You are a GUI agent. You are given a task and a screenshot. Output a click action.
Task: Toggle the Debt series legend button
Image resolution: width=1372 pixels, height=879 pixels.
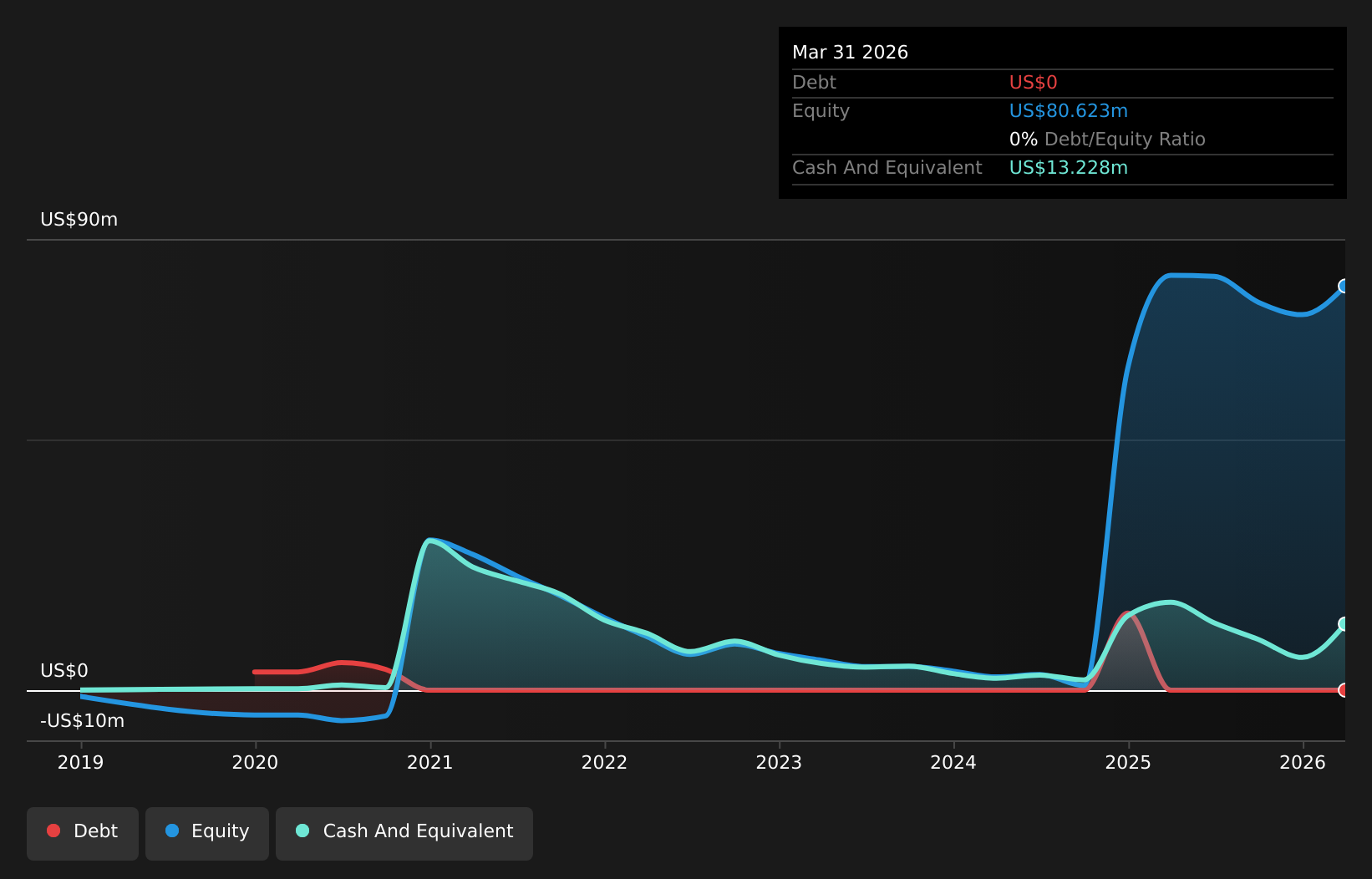point(83,833)
